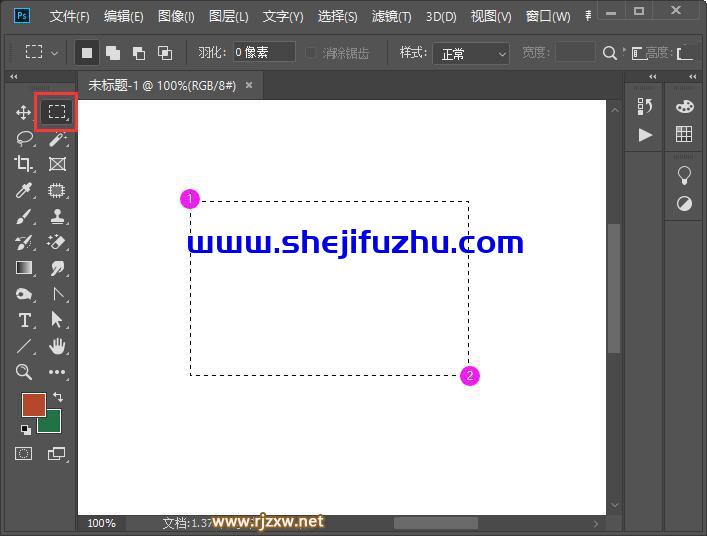Select the Clone Stamp tool
This screenshot has width=707, height=536.
(x=57, y=216)
